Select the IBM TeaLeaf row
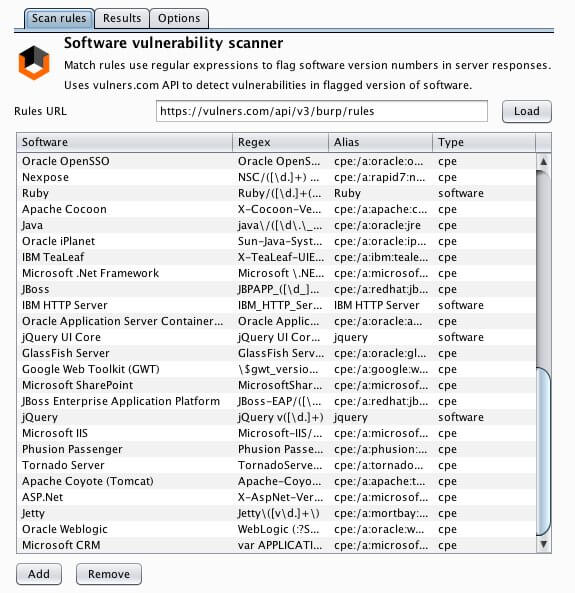 tap(276, 257)
